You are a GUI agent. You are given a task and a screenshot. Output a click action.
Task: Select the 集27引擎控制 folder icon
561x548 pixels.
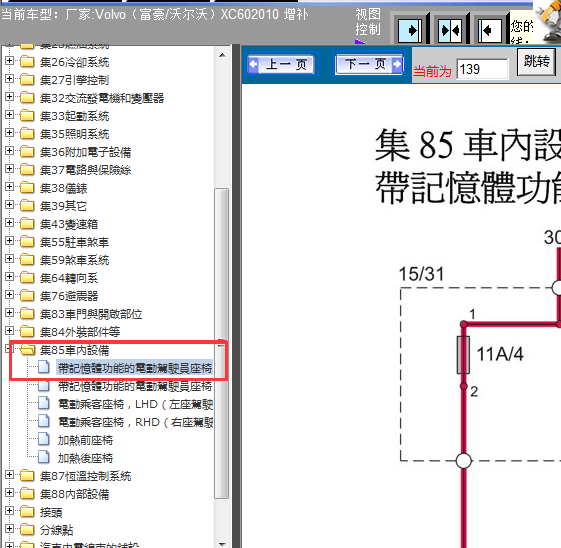click(x=27, y=80)
